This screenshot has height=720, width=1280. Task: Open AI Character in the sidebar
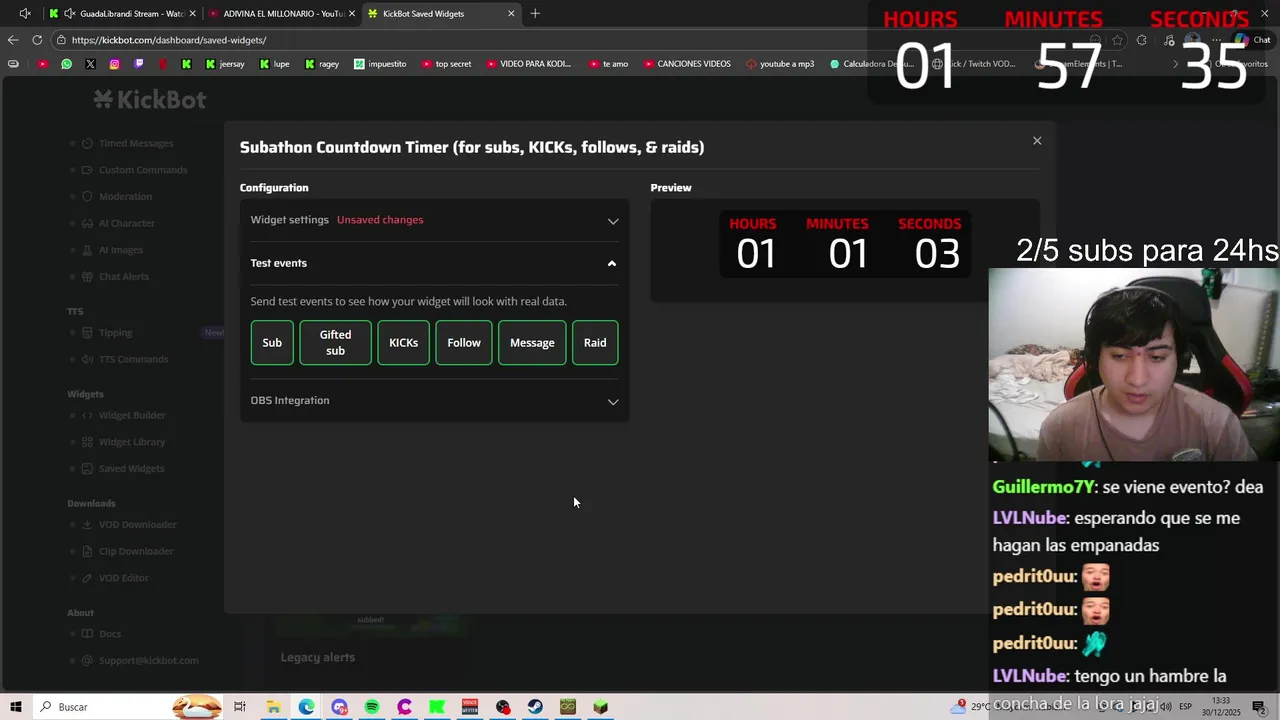126,223
